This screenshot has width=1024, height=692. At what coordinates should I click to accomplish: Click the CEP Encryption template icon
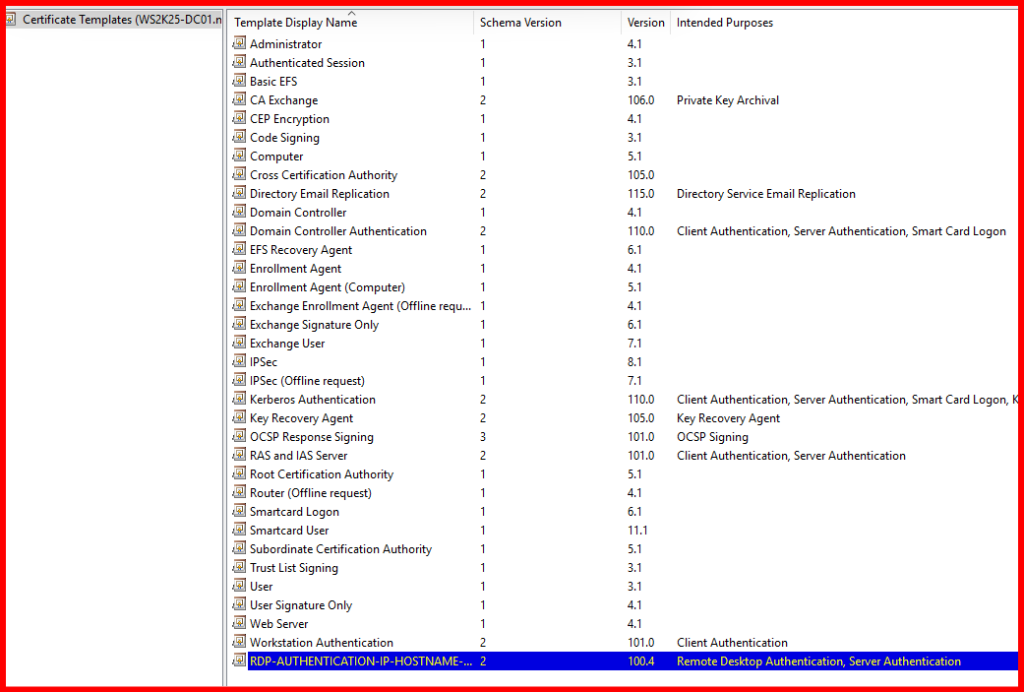pyautogui.click(x=239, y=119)
